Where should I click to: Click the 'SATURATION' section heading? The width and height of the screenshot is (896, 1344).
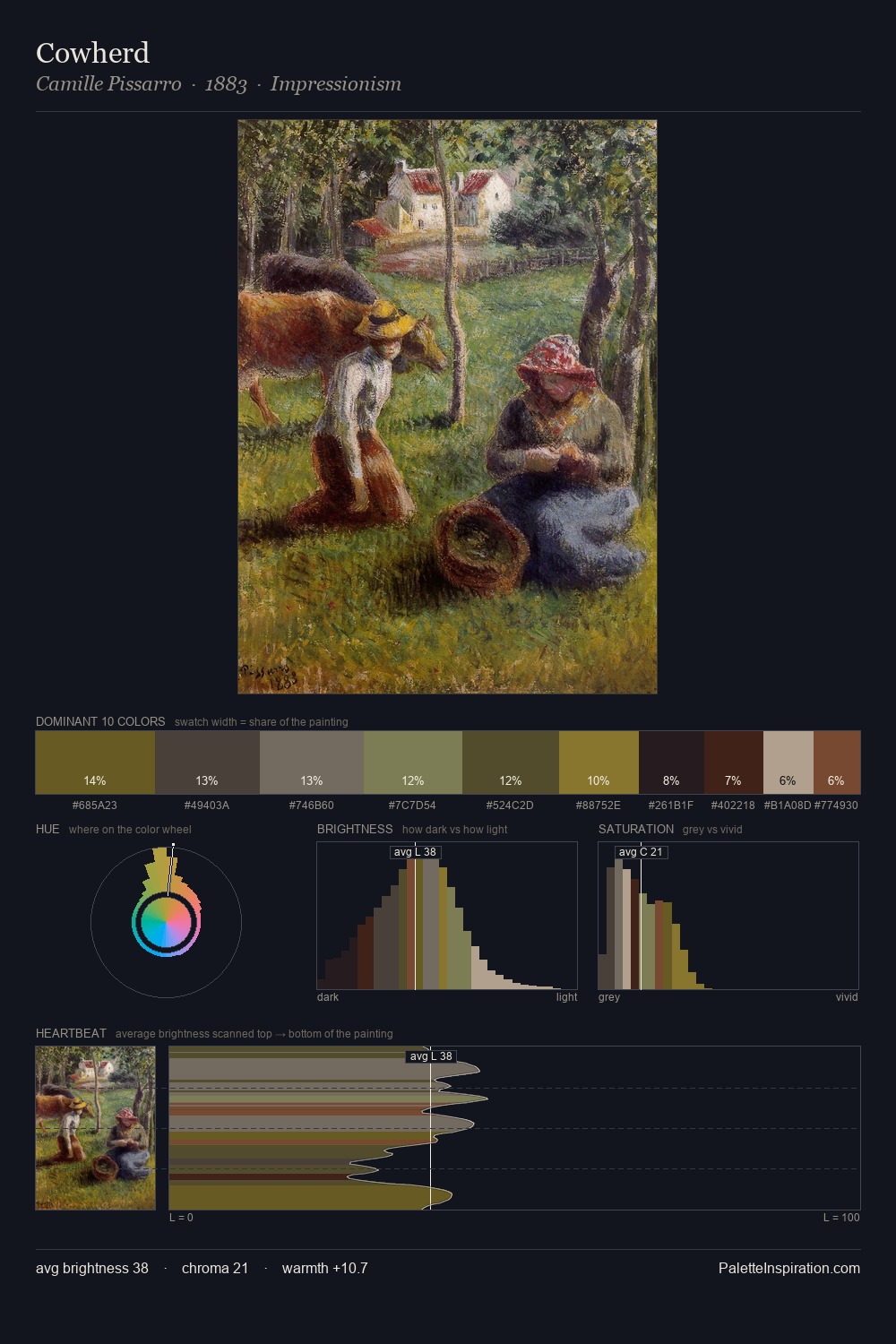click(x=636, y=829)
